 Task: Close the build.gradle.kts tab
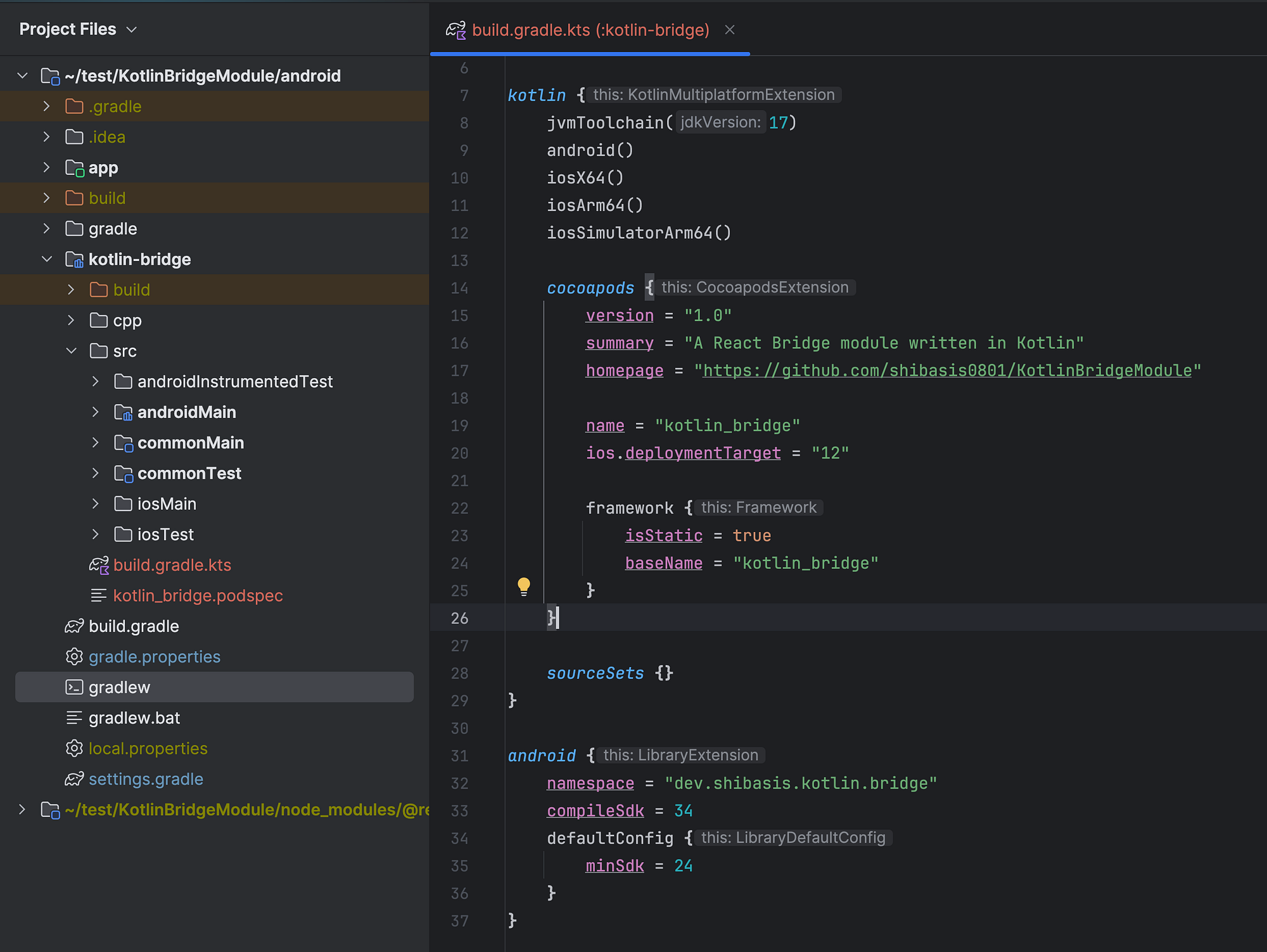click(x=730, y=30)
